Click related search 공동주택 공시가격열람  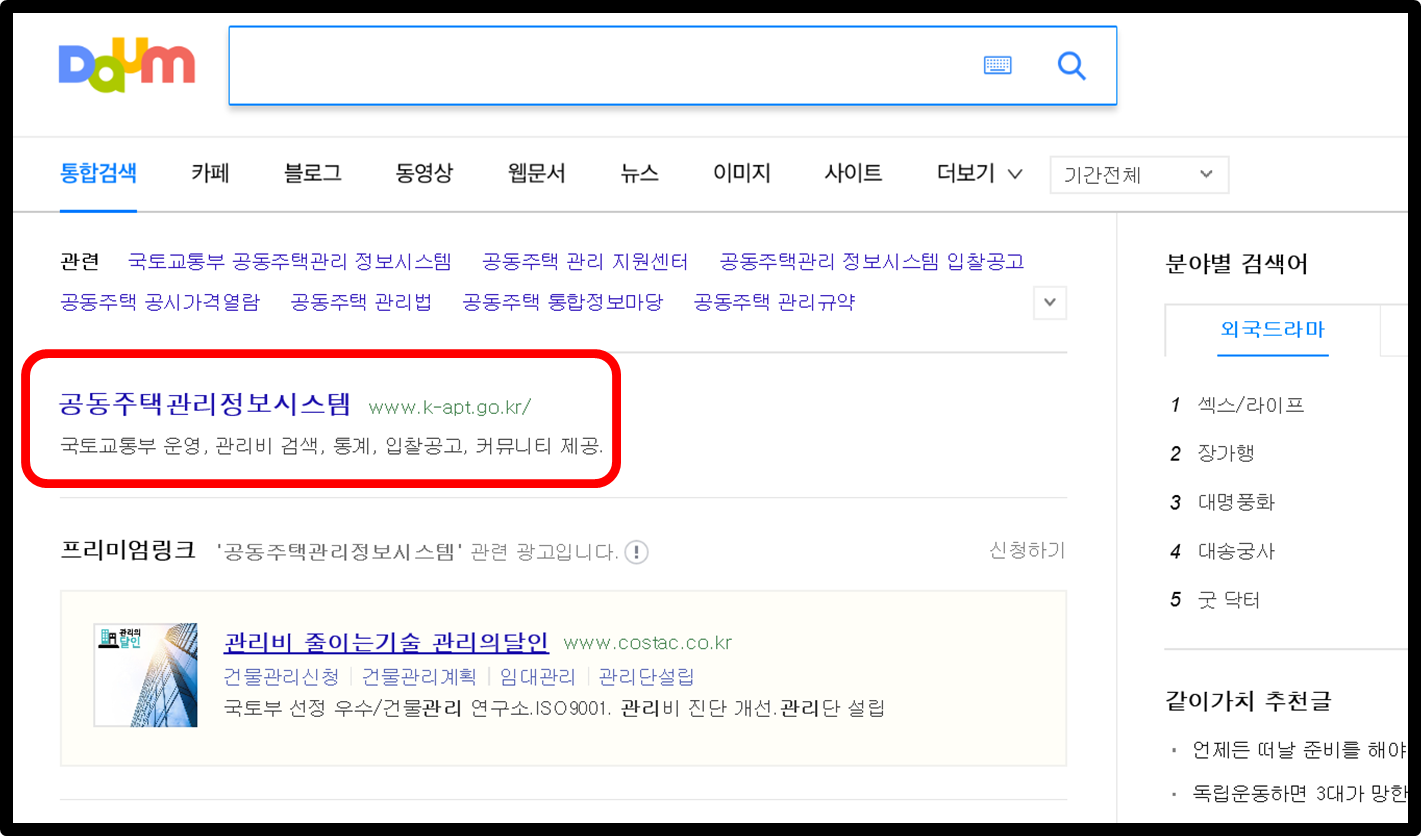160,302
